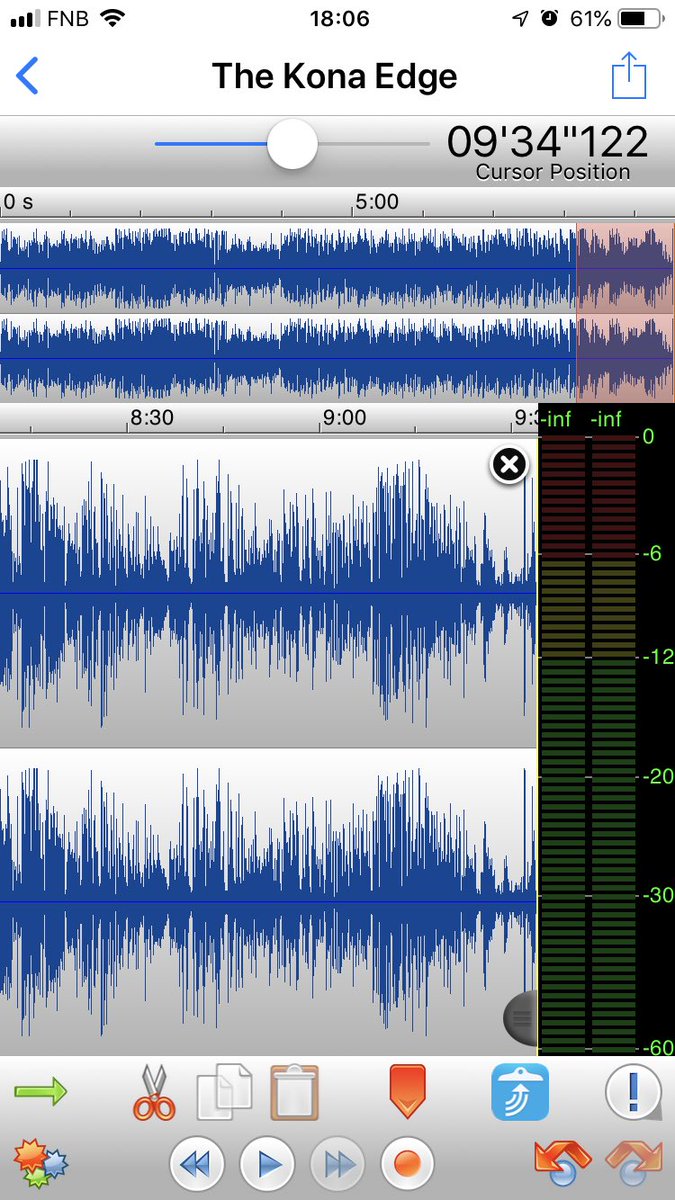The height and width of the screenshot is (1200, 675).
Task: Click the upper channel overview waveform
Action: (336, 267)
